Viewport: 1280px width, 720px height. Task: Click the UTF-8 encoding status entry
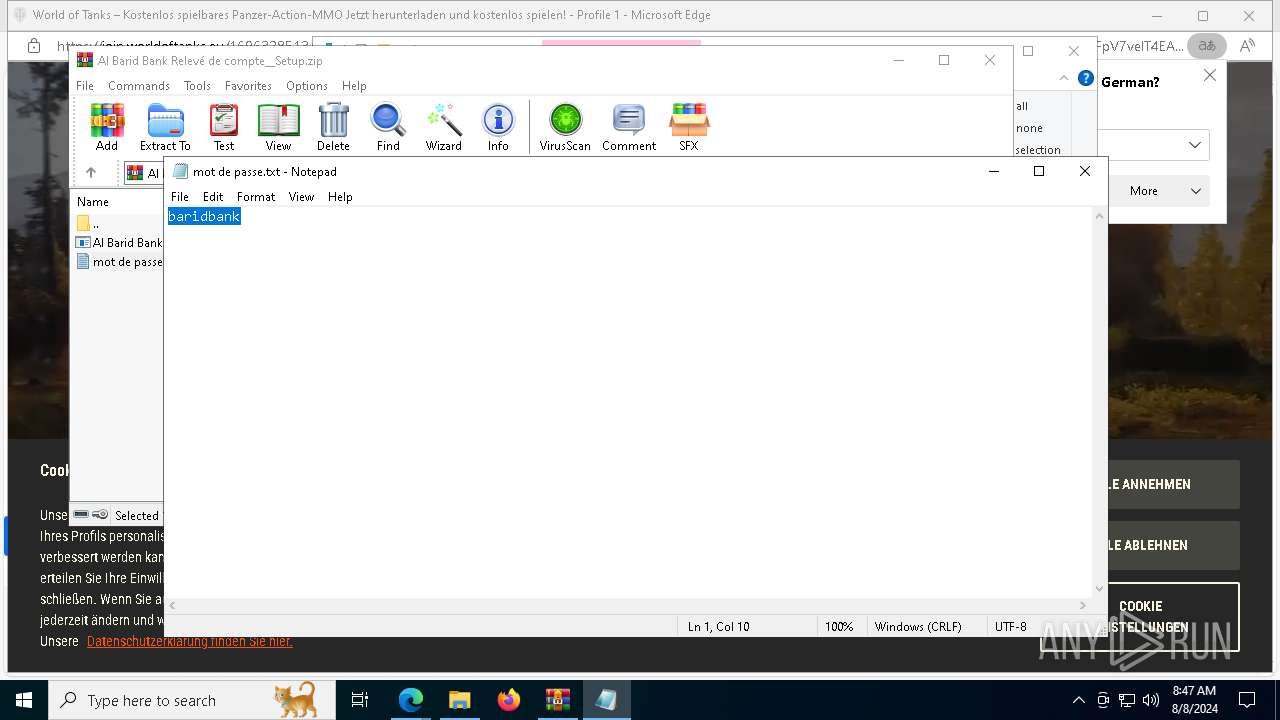pos(1010,627)
